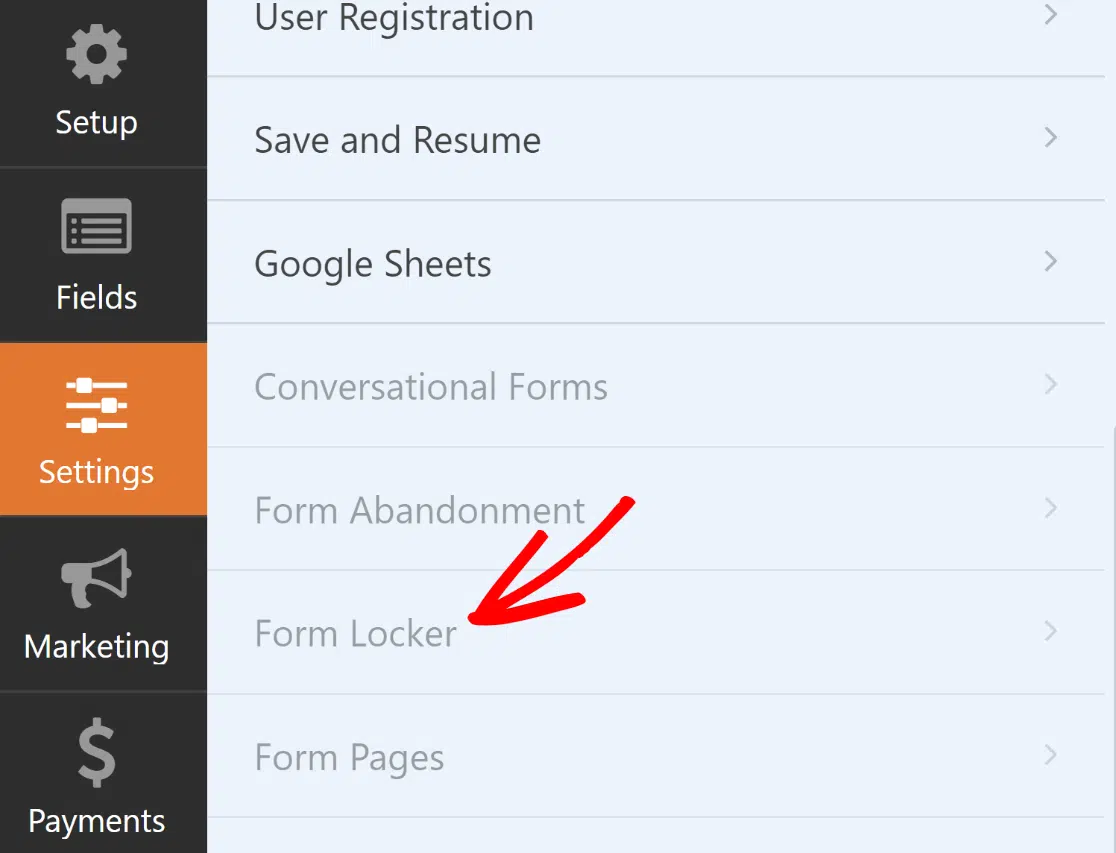Viewport: 1116px width, 853px height.
Task: Open the Setup tab label
Action: [x=96, y=122]
